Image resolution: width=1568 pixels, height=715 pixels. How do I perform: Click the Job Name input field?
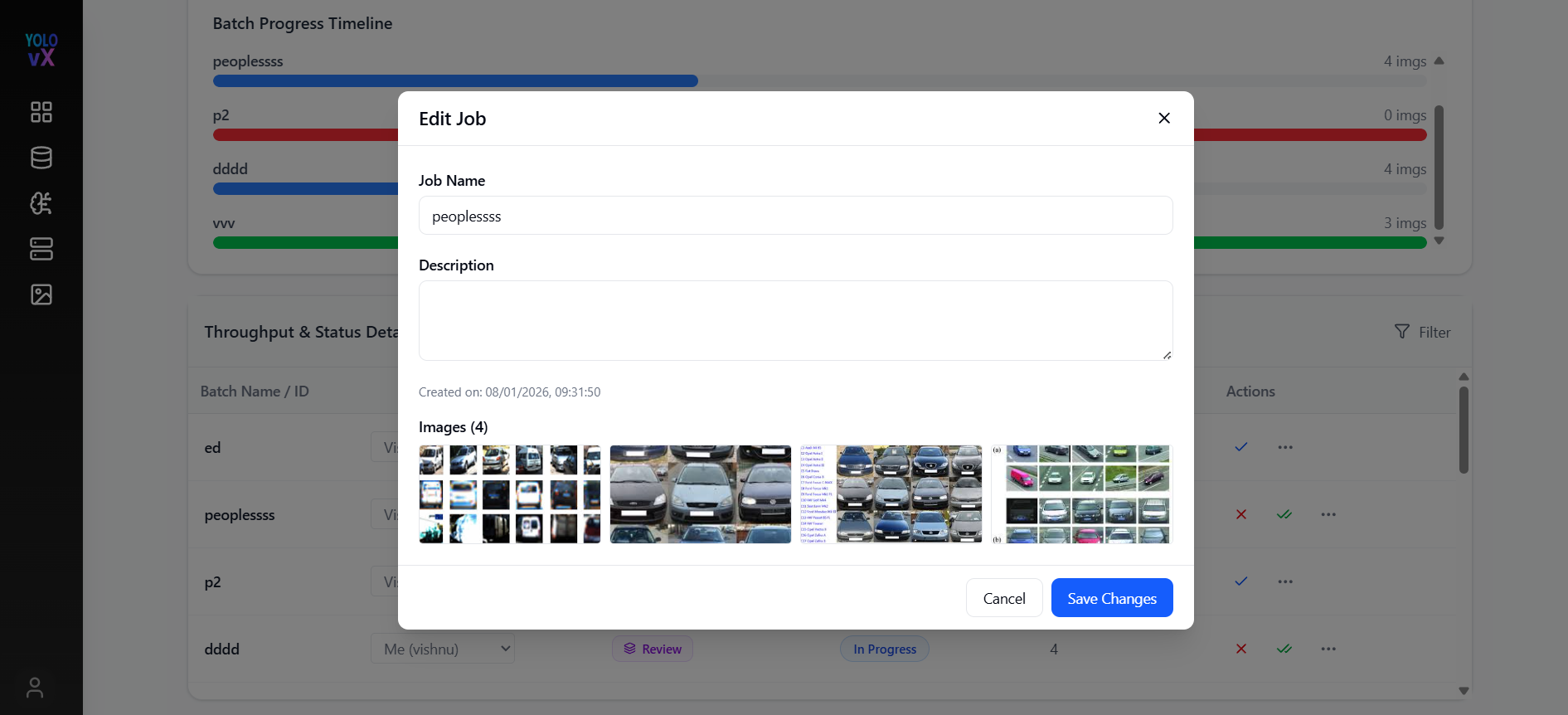click(796, 216)
